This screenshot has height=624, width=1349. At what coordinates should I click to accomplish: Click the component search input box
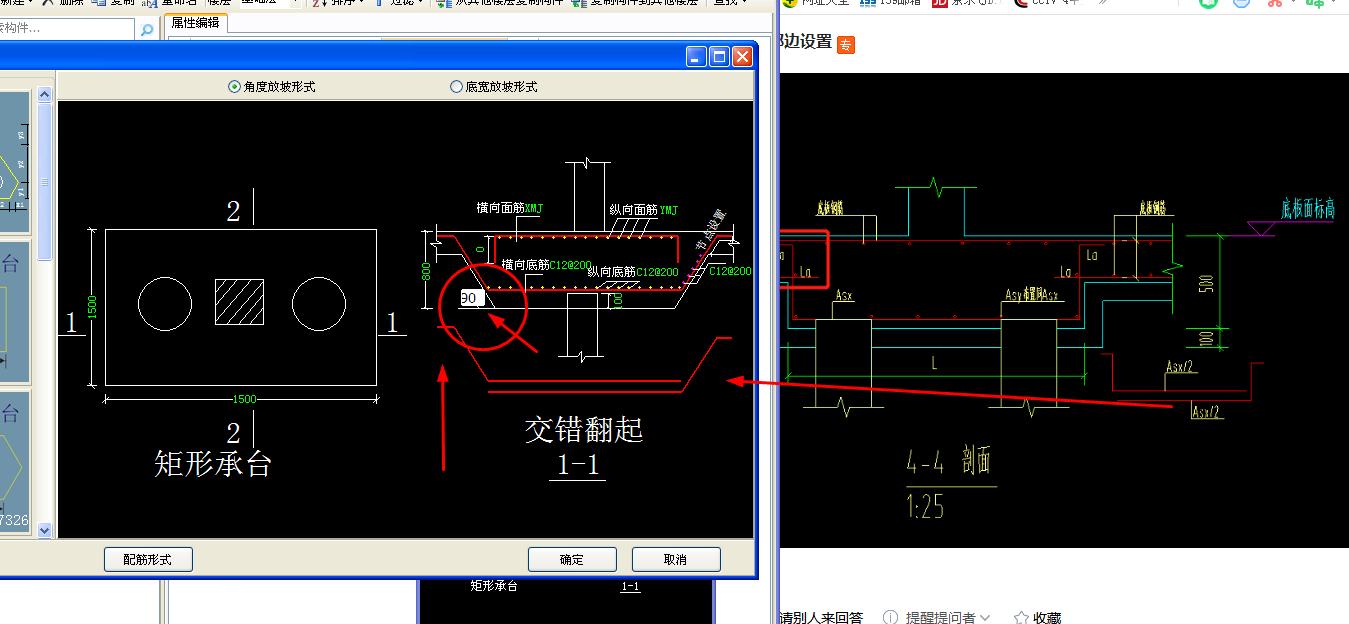[x=67, y=29]
